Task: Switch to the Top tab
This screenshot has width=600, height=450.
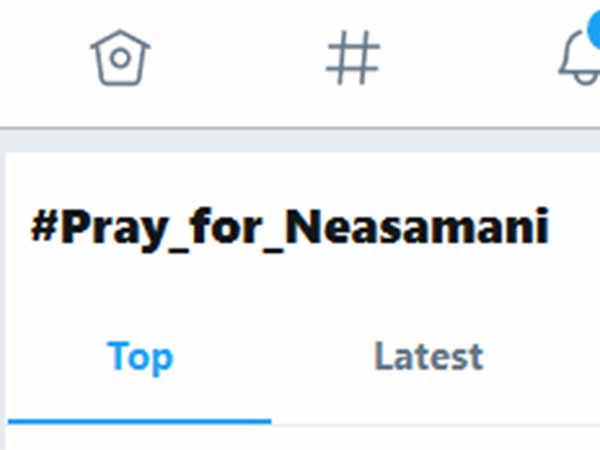Action: point(139,357)
